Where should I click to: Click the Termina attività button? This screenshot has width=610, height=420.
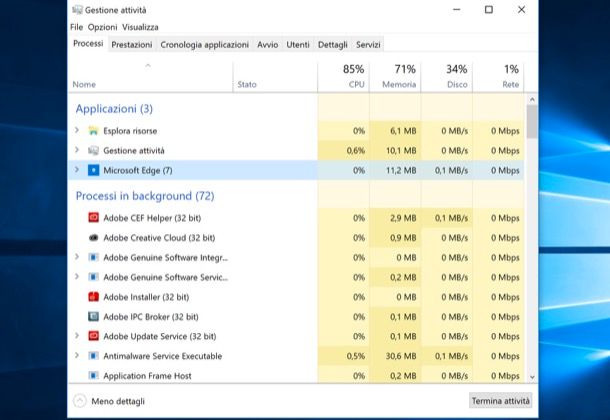point(500,401)
